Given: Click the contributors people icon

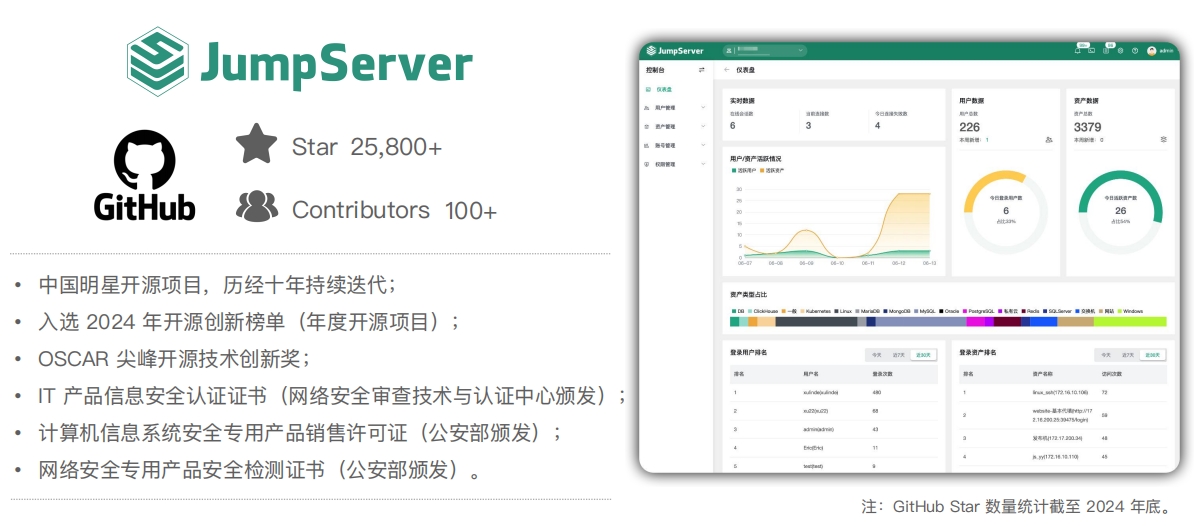Looking at the screenshot, I should pos(257,206).
